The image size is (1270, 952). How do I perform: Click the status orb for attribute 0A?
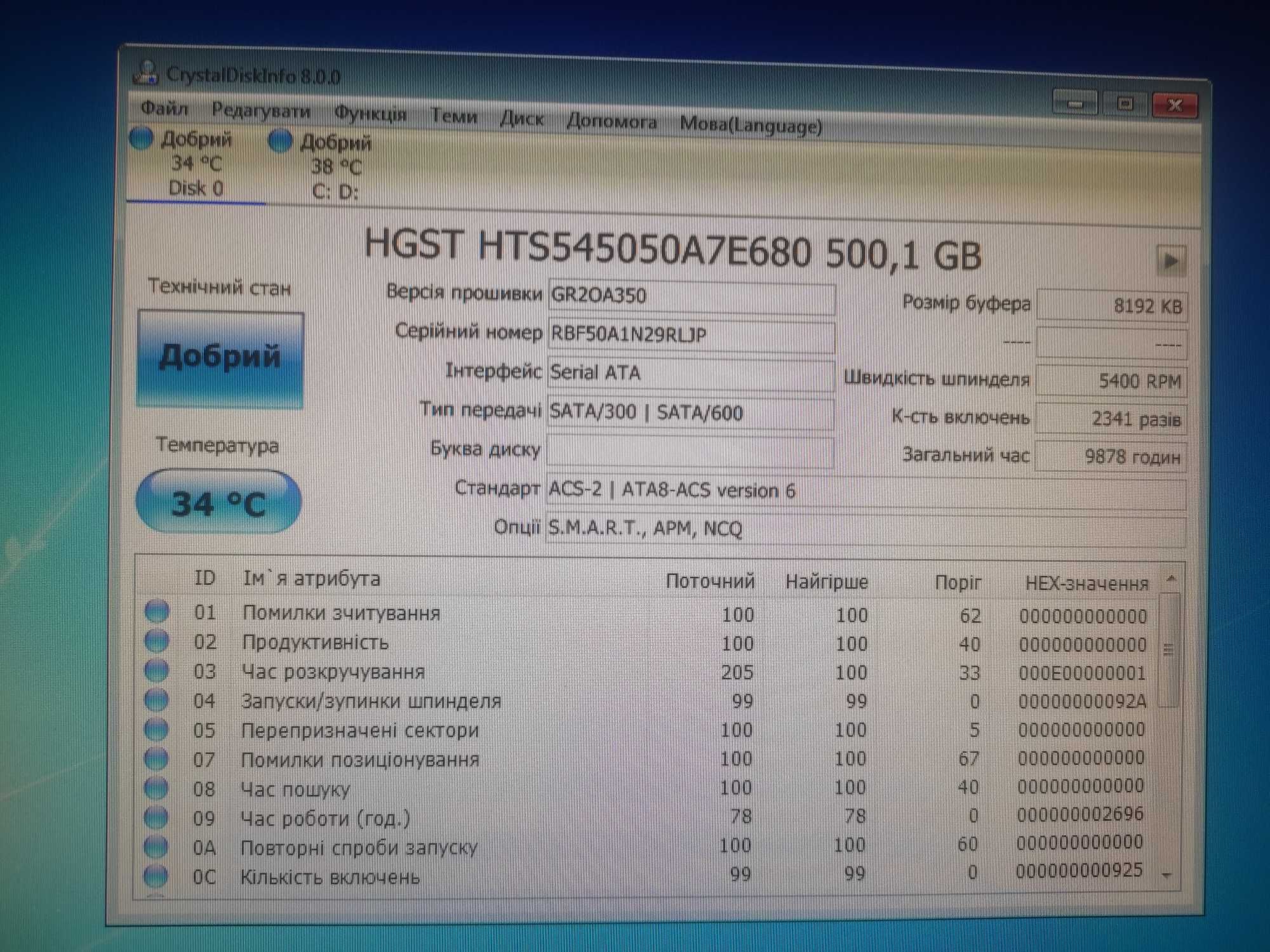pyautogui.click(x=156, y=846)
